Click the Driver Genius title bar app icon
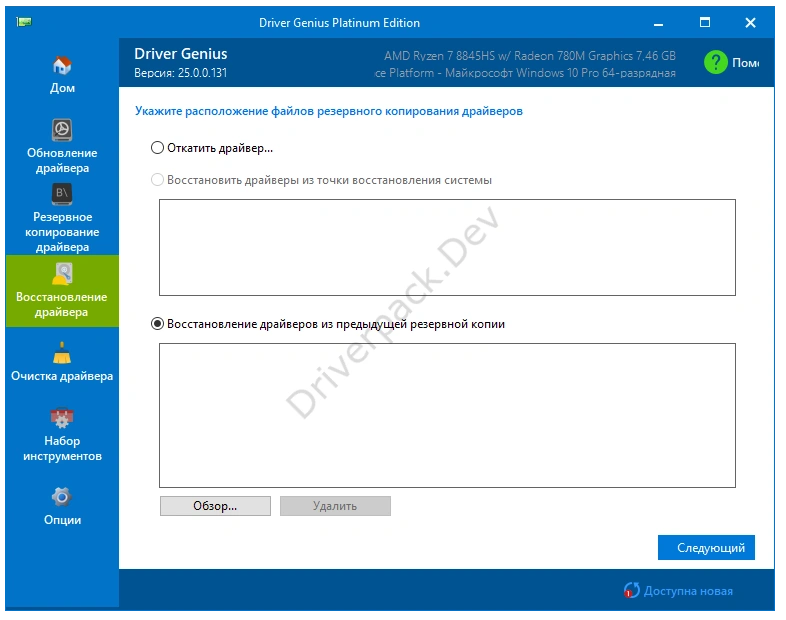The height and width of the screenshot is (620, 786). (24, 22)
